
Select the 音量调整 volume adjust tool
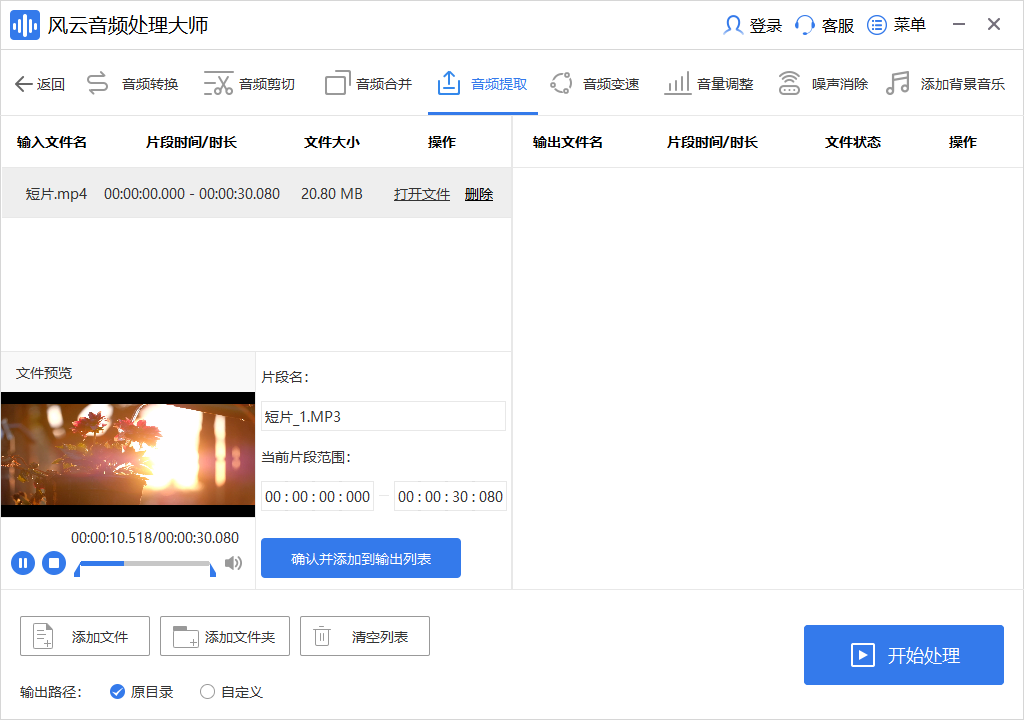point(712,83)
